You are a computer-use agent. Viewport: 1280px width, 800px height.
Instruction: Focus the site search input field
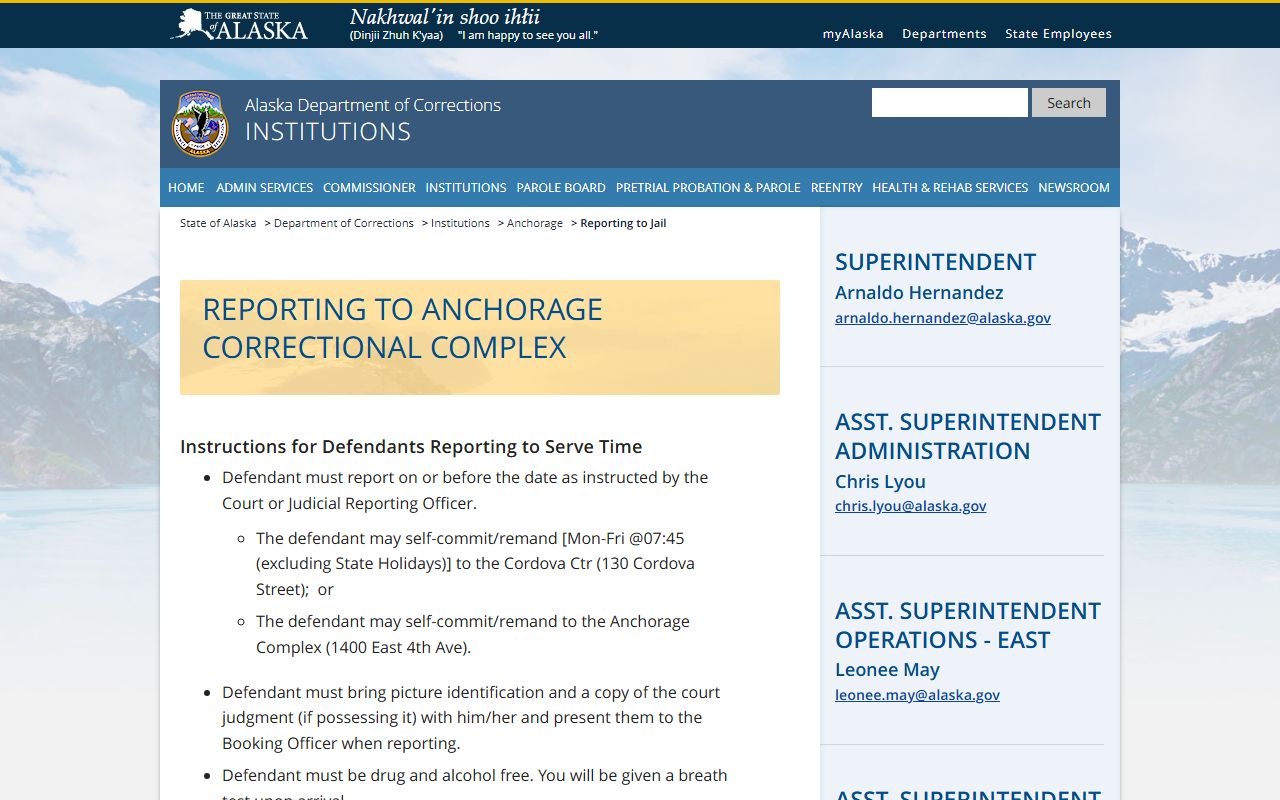(950, 103)
